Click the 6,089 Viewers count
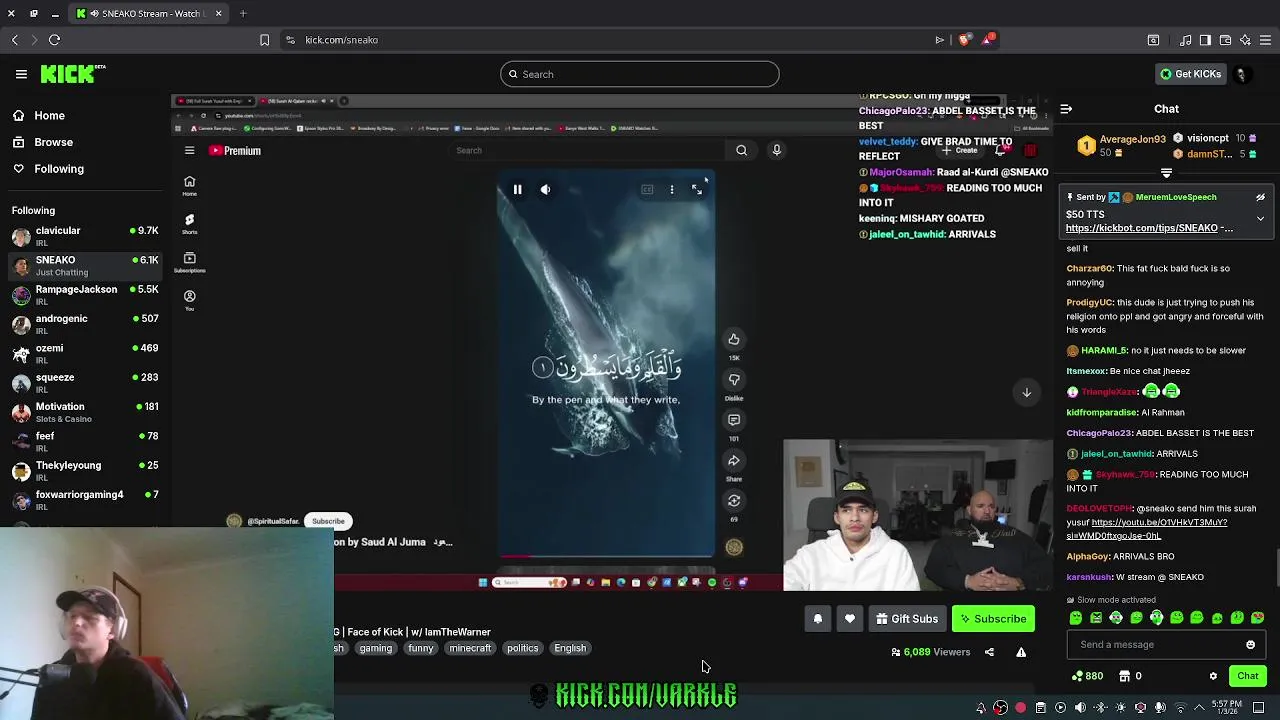 click(930, 652)
